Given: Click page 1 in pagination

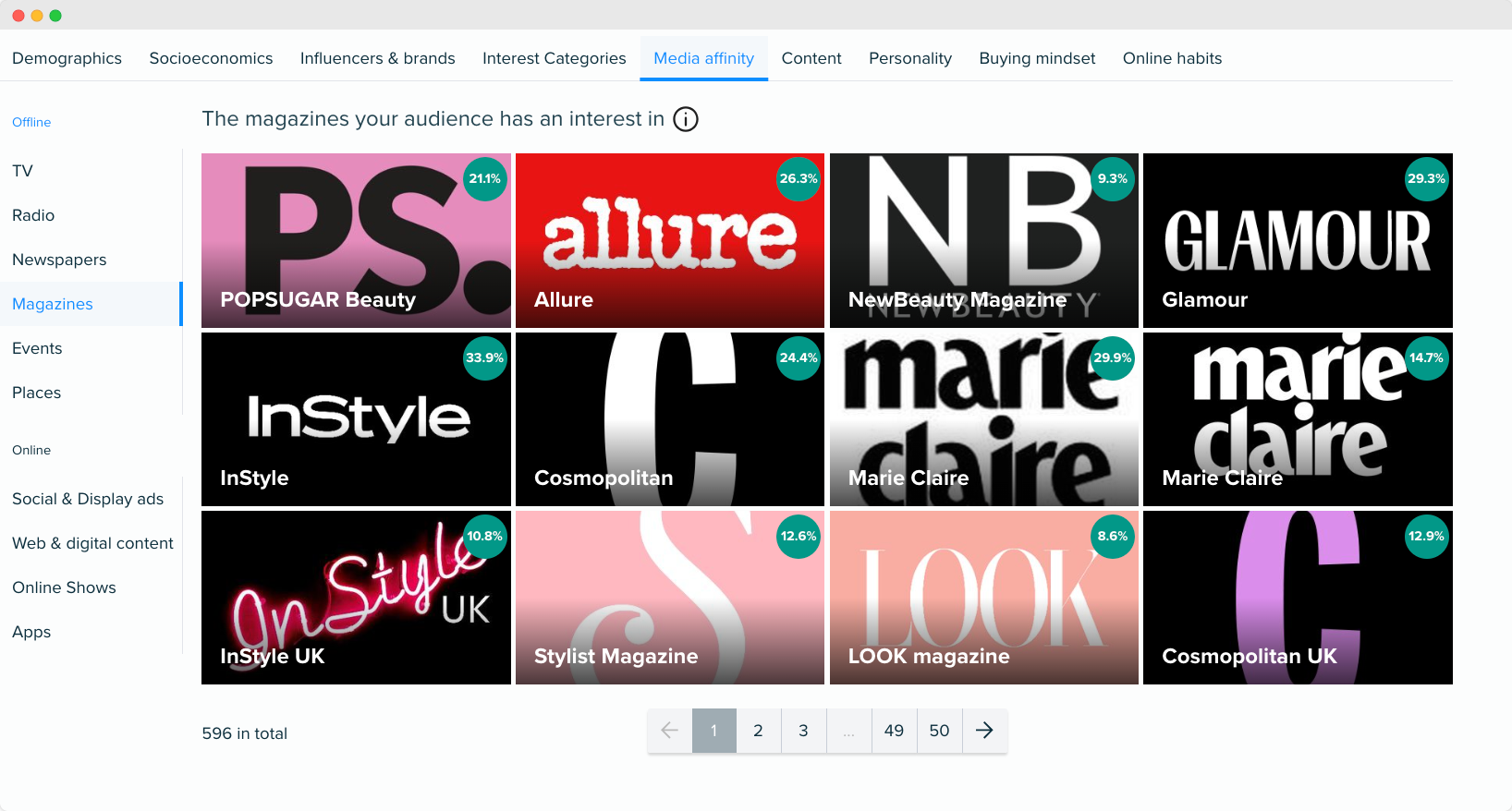Looking at the screenshot, I should click(x=713, y=731).
